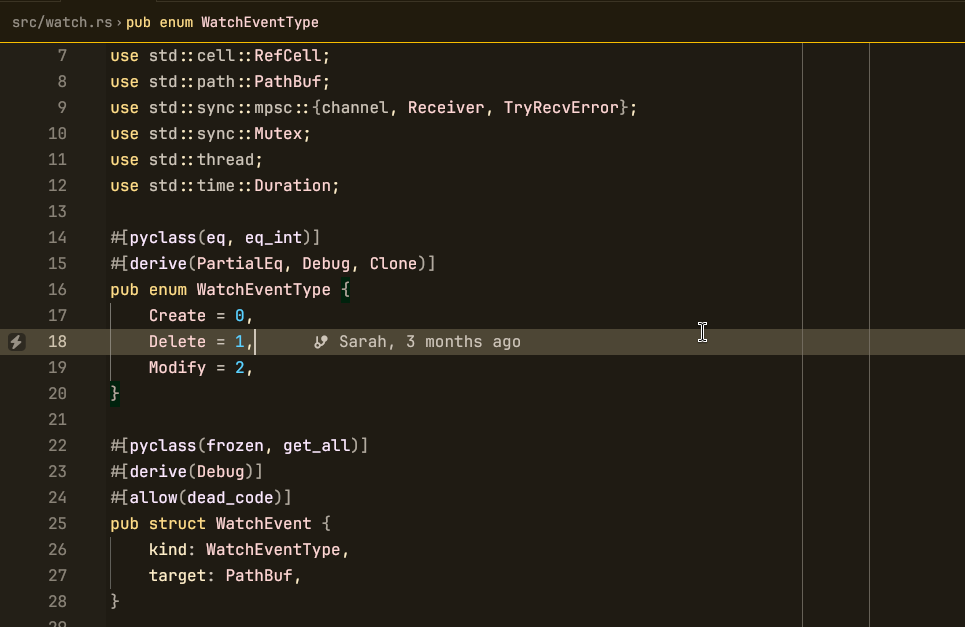Select line number 21 in gutter
965x627 pixels.
[57, 420]
